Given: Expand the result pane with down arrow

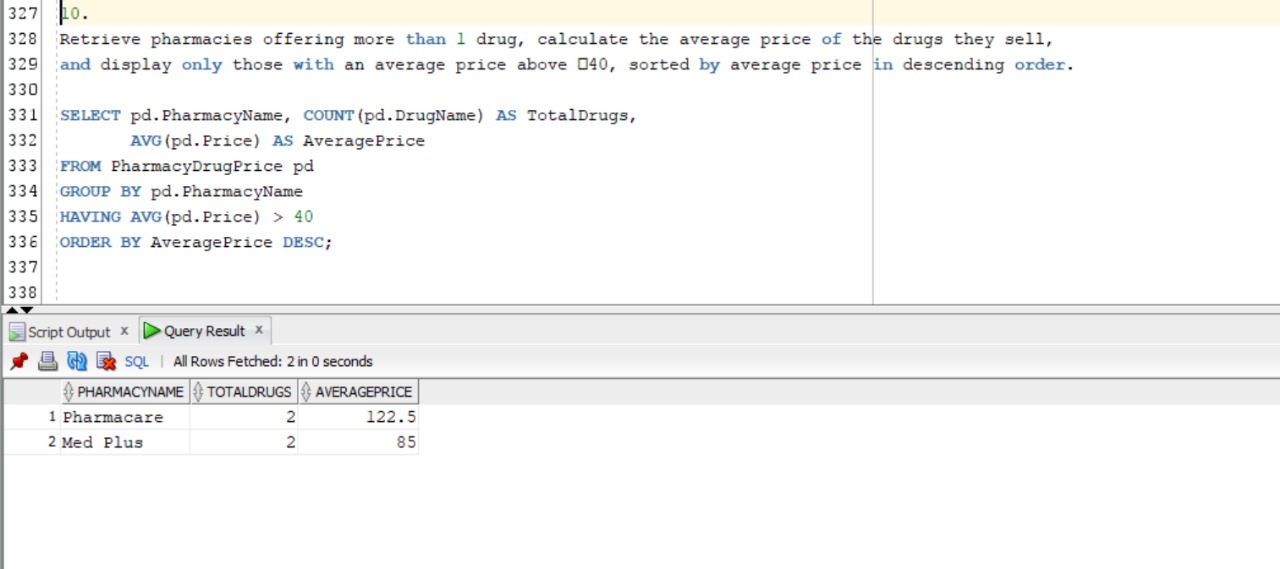Looking at the screenshot, I should click(26, 310).
